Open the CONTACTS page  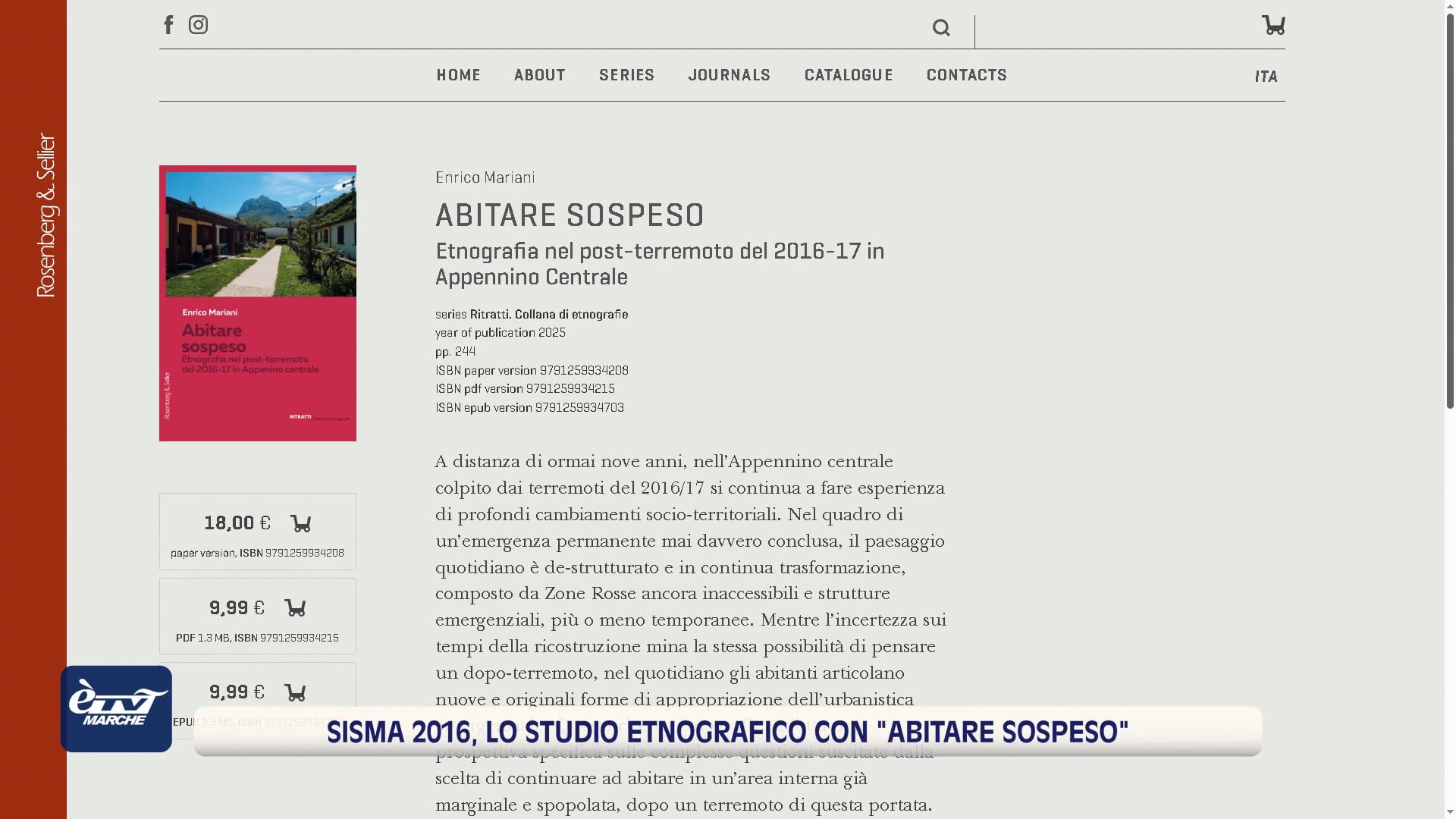tap(966, 75)
